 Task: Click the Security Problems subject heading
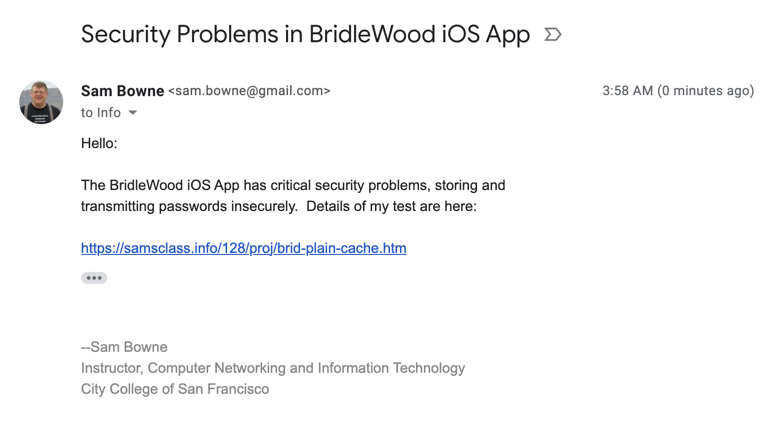point(305,34)
